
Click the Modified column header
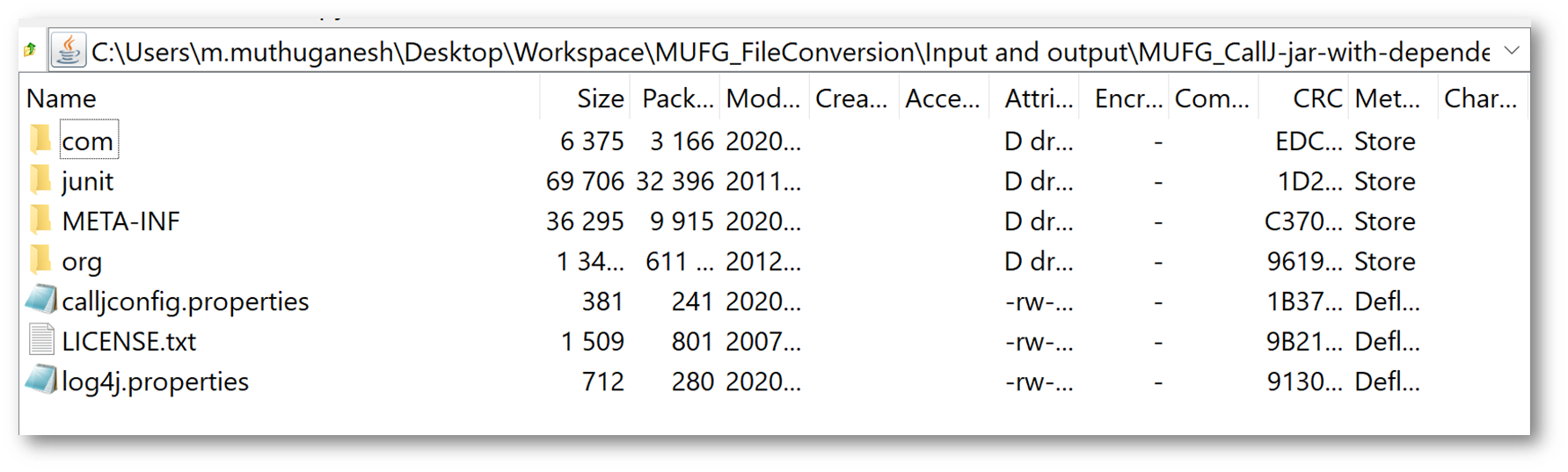762,98
